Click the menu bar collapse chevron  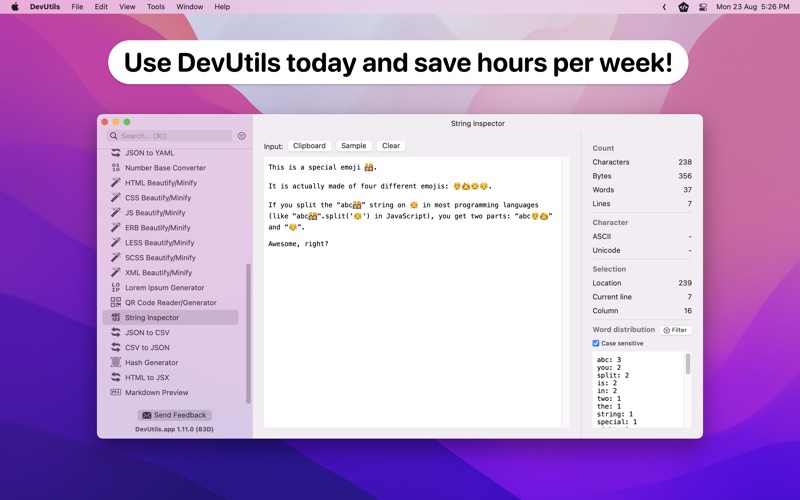[664, 7]
